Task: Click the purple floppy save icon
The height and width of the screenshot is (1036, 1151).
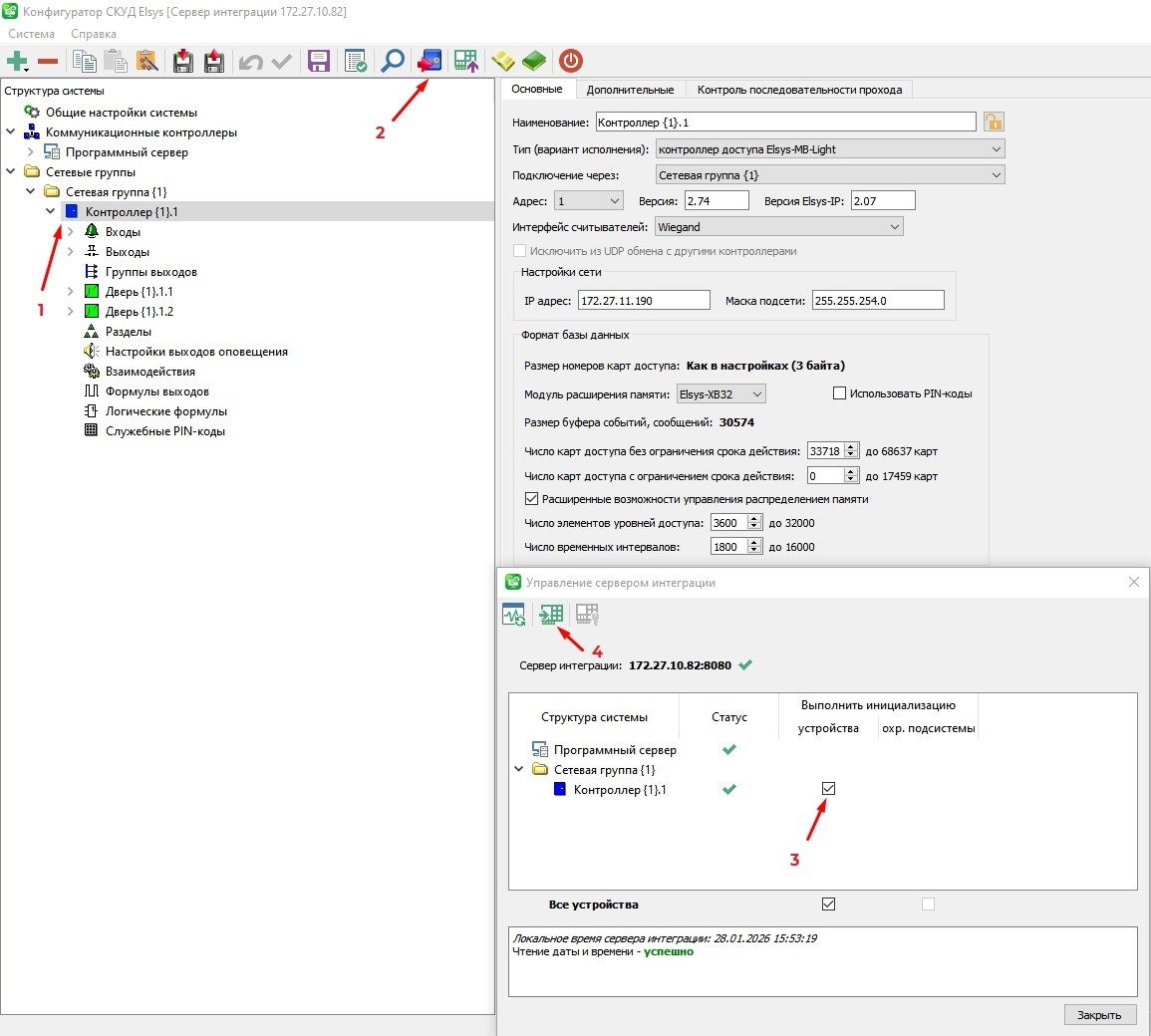Action: (319, 61)
